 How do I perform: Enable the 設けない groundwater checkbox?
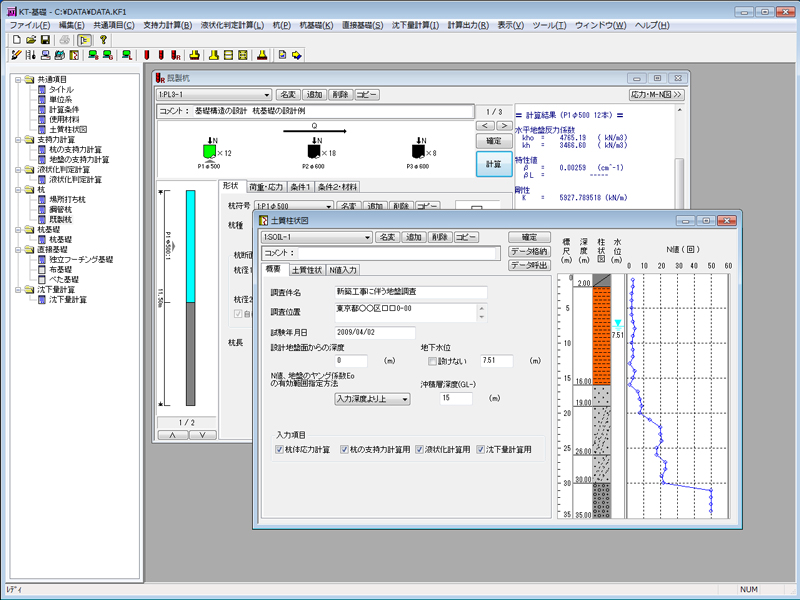click(432, 361)
